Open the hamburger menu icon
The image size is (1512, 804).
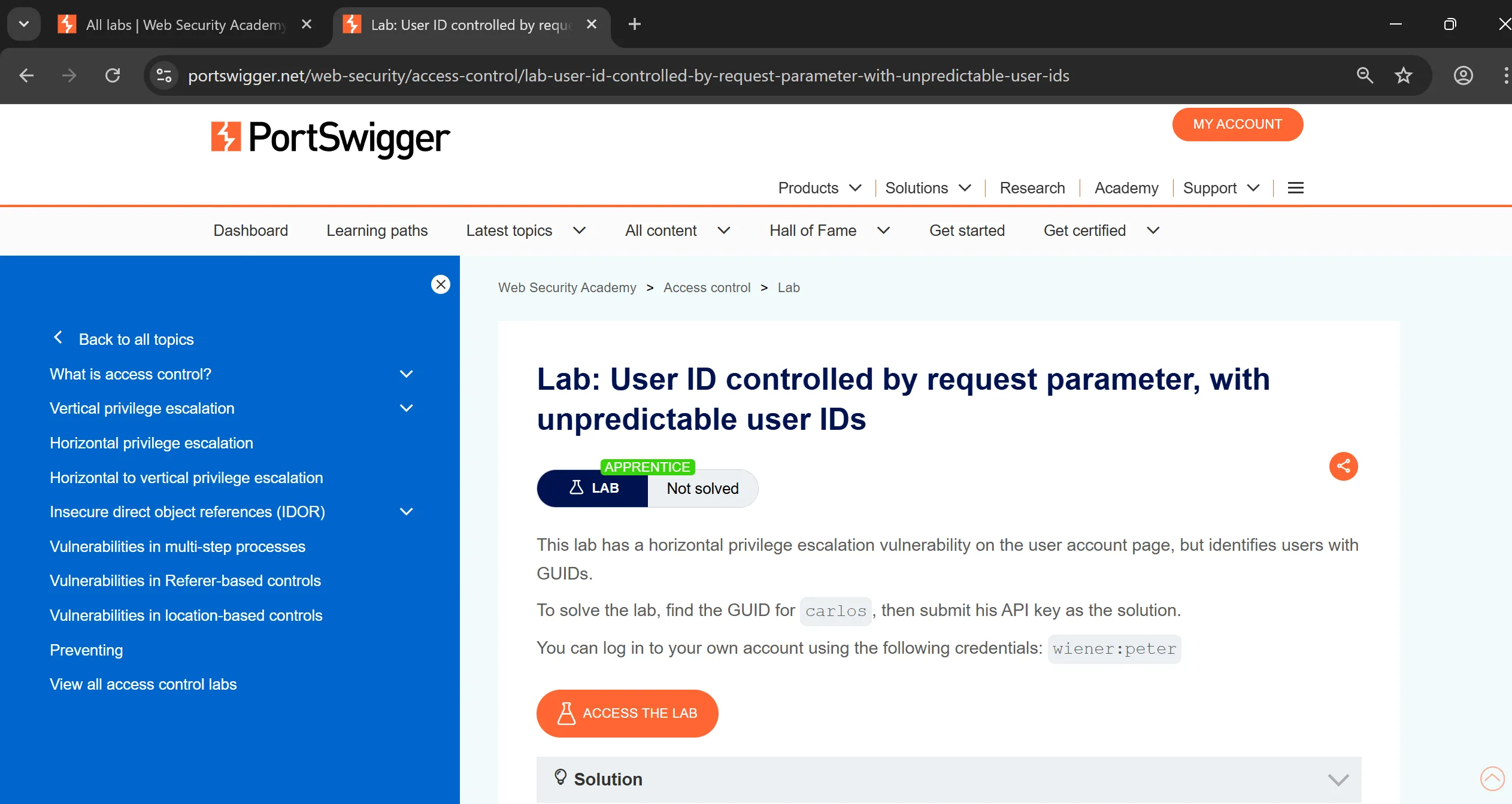tap(1295, 188)
